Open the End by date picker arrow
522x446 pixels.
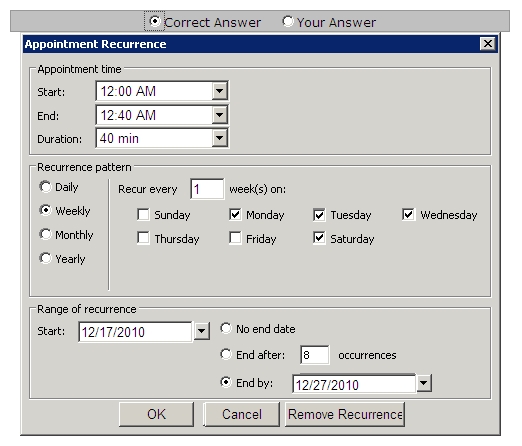point(424,383)
